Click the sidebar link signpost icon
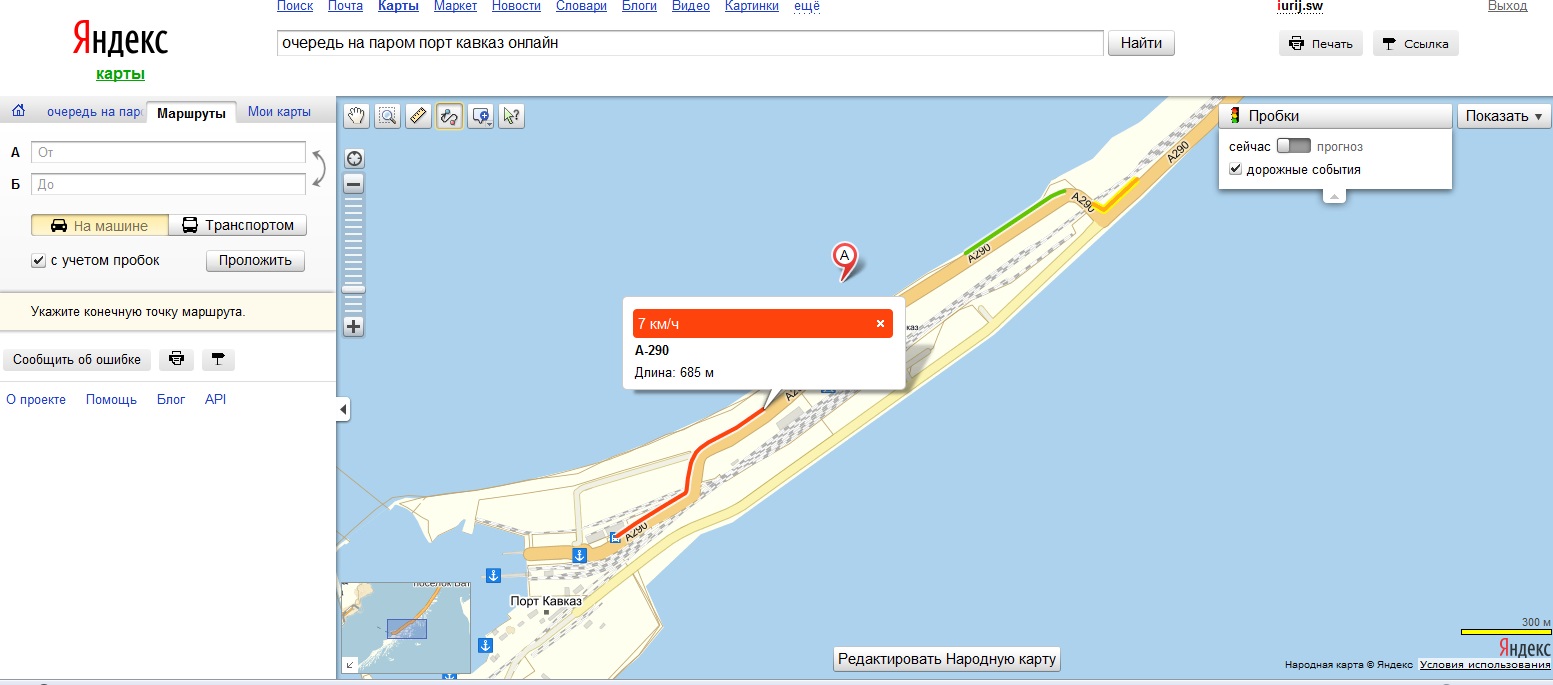Screen dimensions: 1553x685 218,359
